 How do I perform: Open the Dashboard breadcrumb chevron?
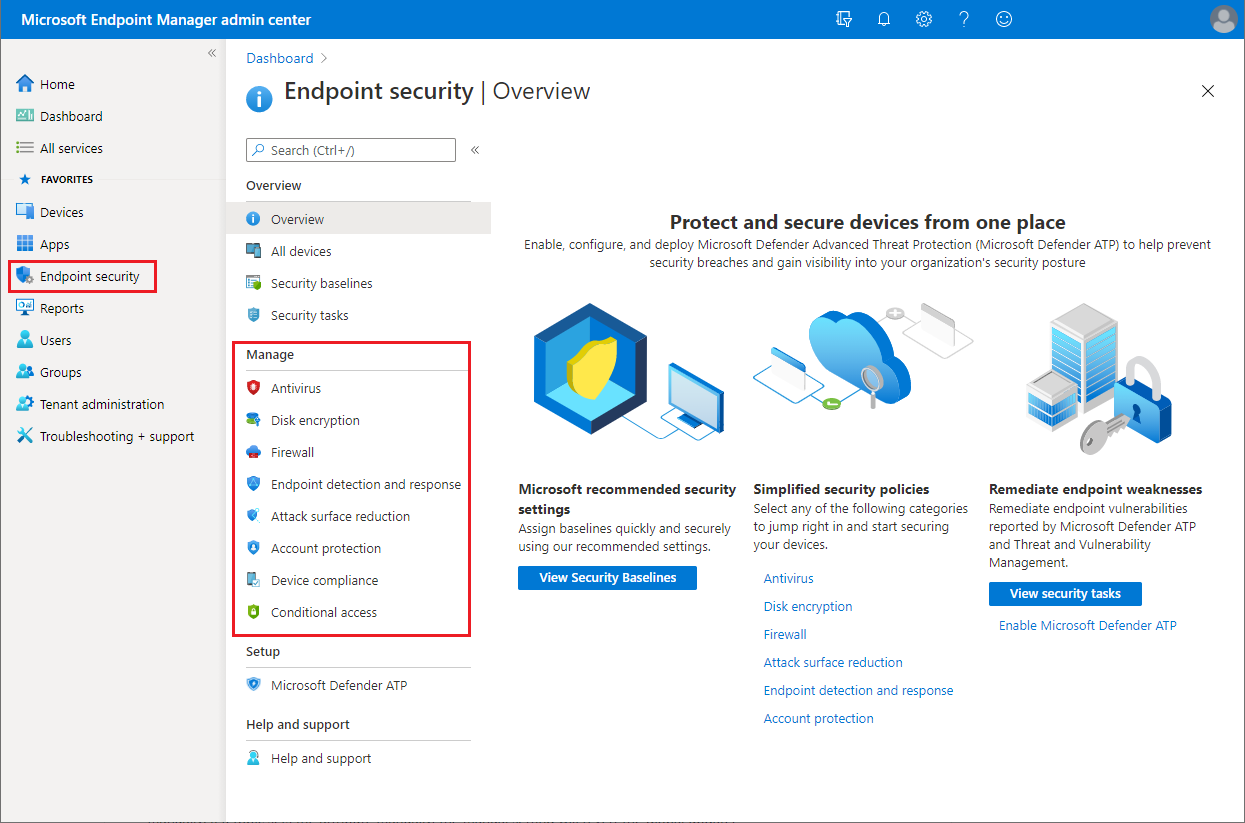324,58
